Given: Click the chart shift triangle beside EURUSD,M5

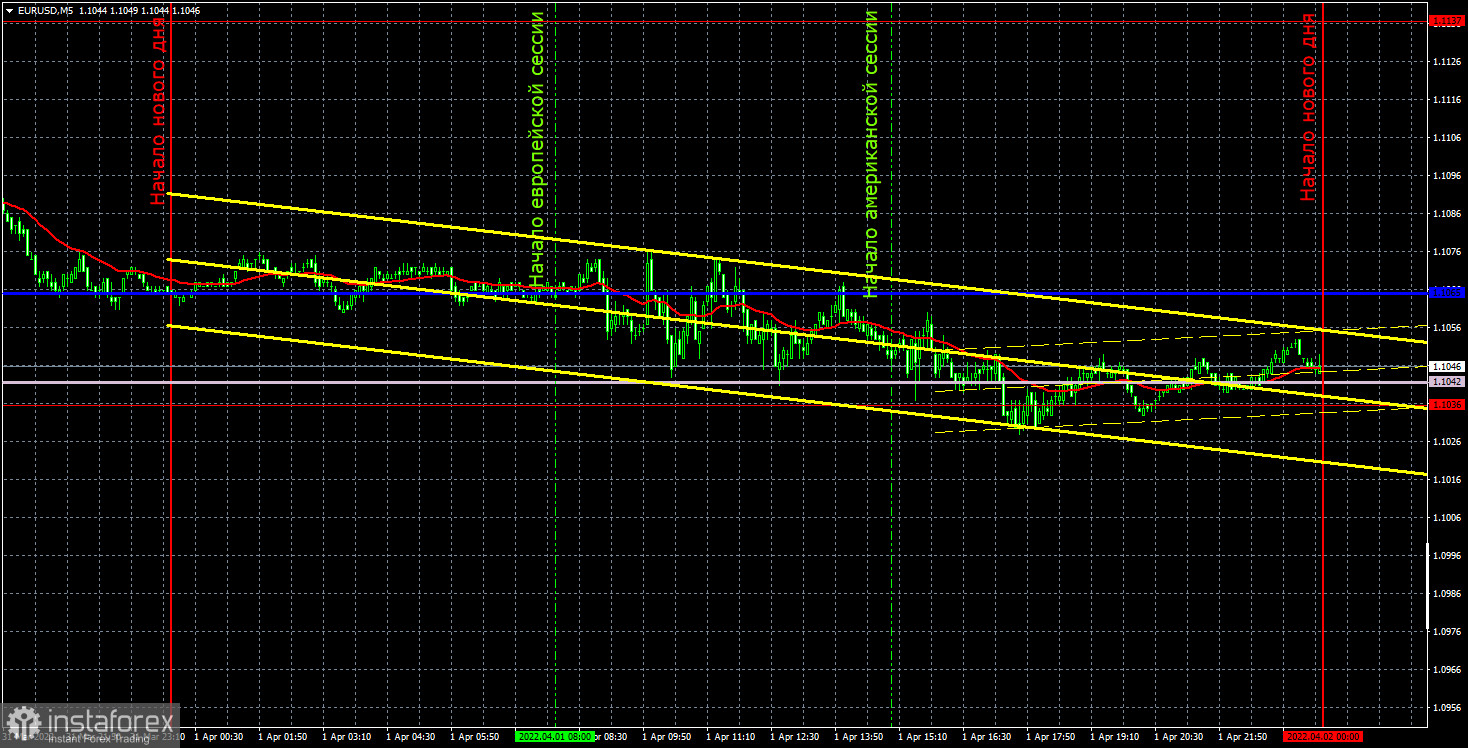Looking at the screenshot, I should [8, 9].
